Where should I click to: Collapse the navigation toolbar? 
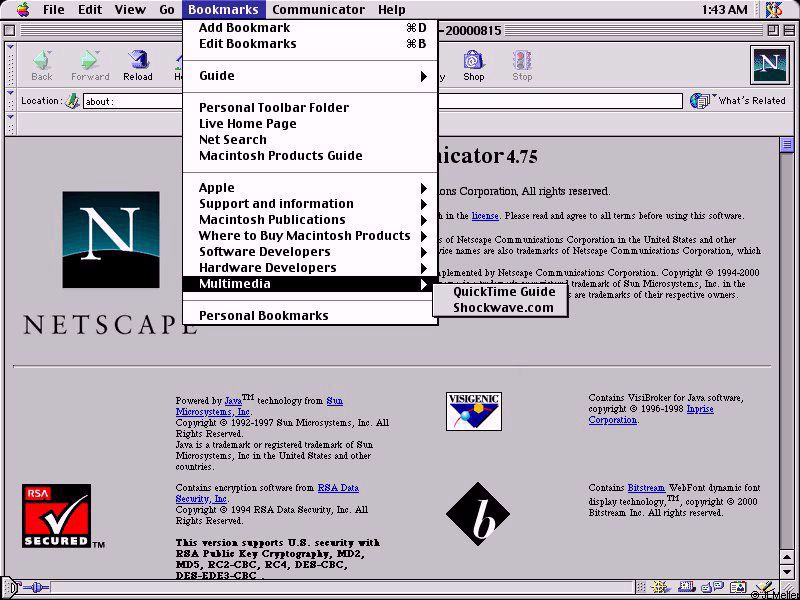pyautogui.click(x=11, y=65)
